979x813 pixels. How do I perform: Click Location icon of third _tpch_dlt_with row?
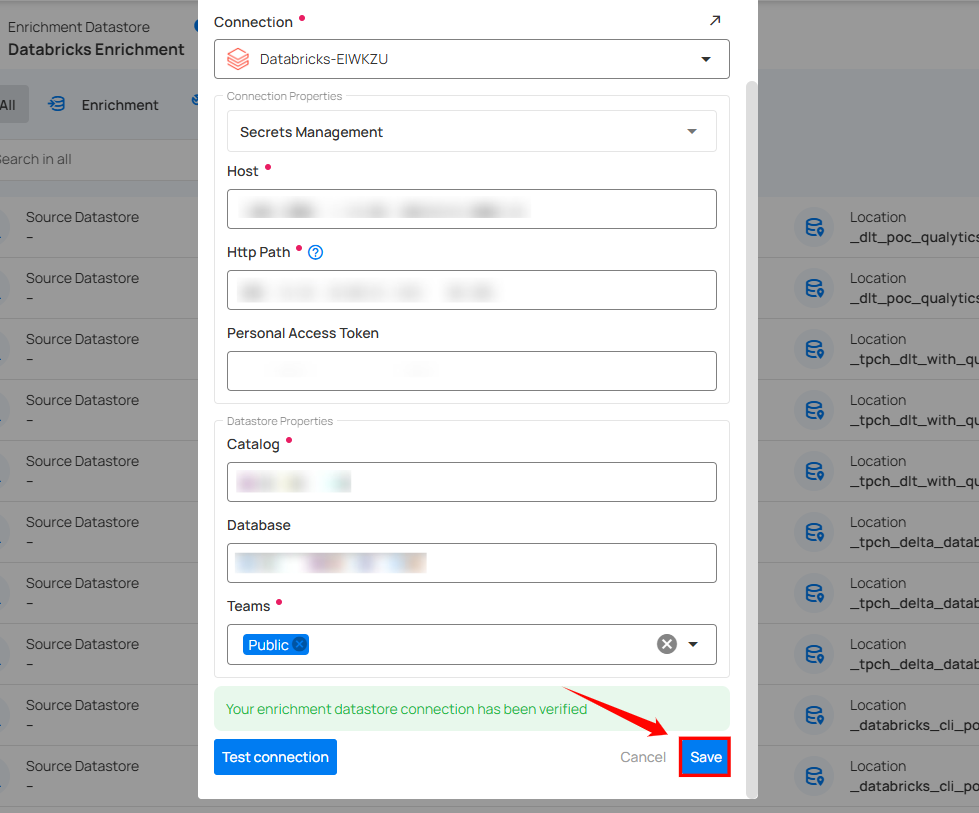tap(814, 471)
